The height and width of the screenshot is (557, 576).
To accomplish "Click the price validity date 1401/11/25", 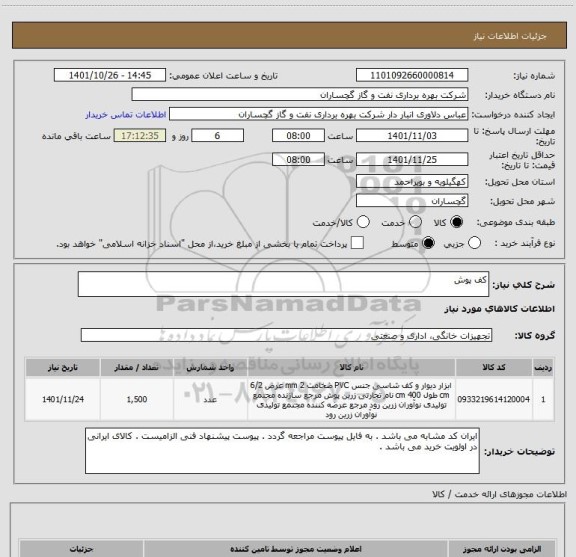I will coord(412,159).
